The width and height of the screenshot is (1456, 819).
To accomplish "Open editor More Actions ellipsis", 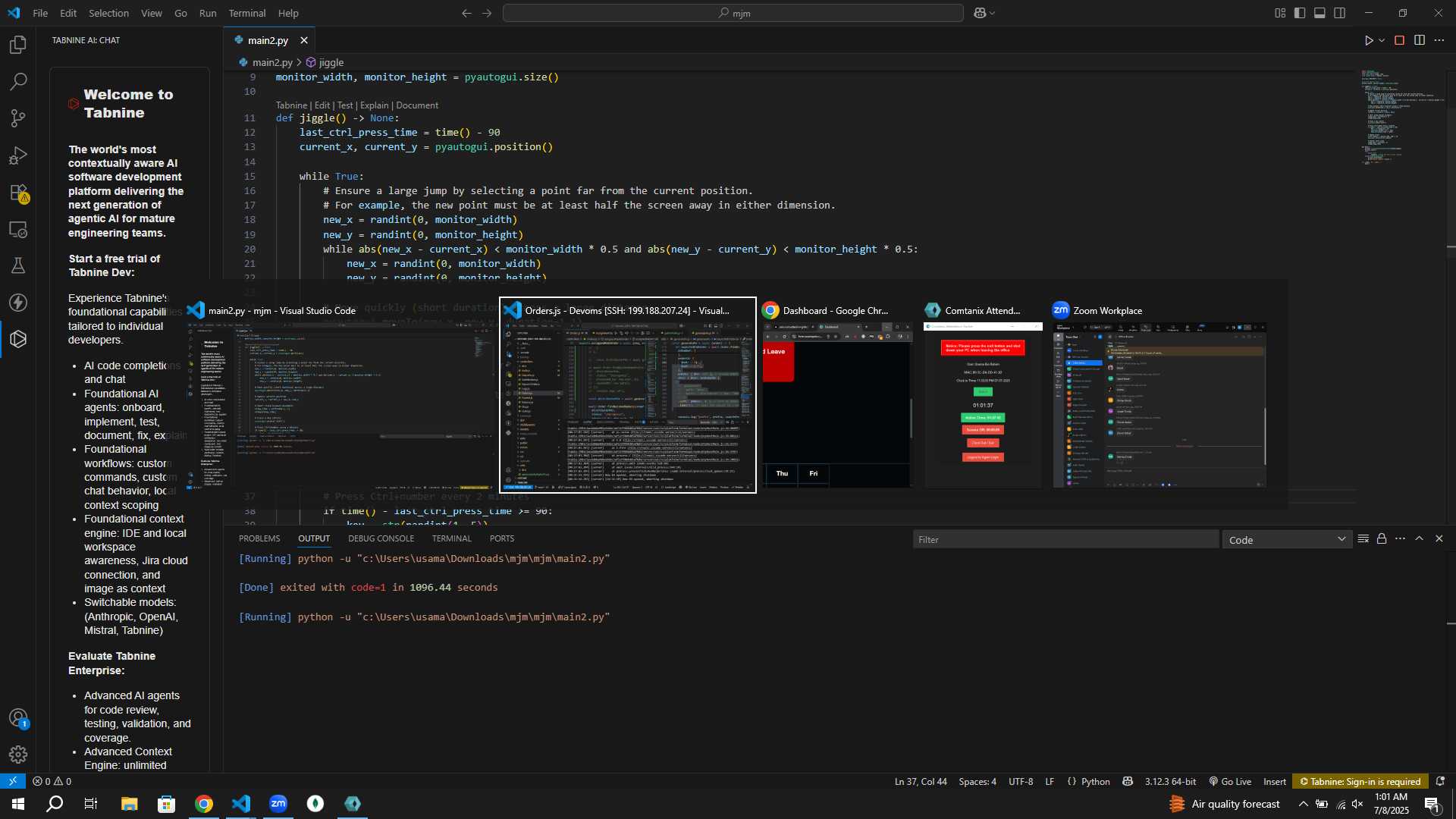I will point(1439,40).
